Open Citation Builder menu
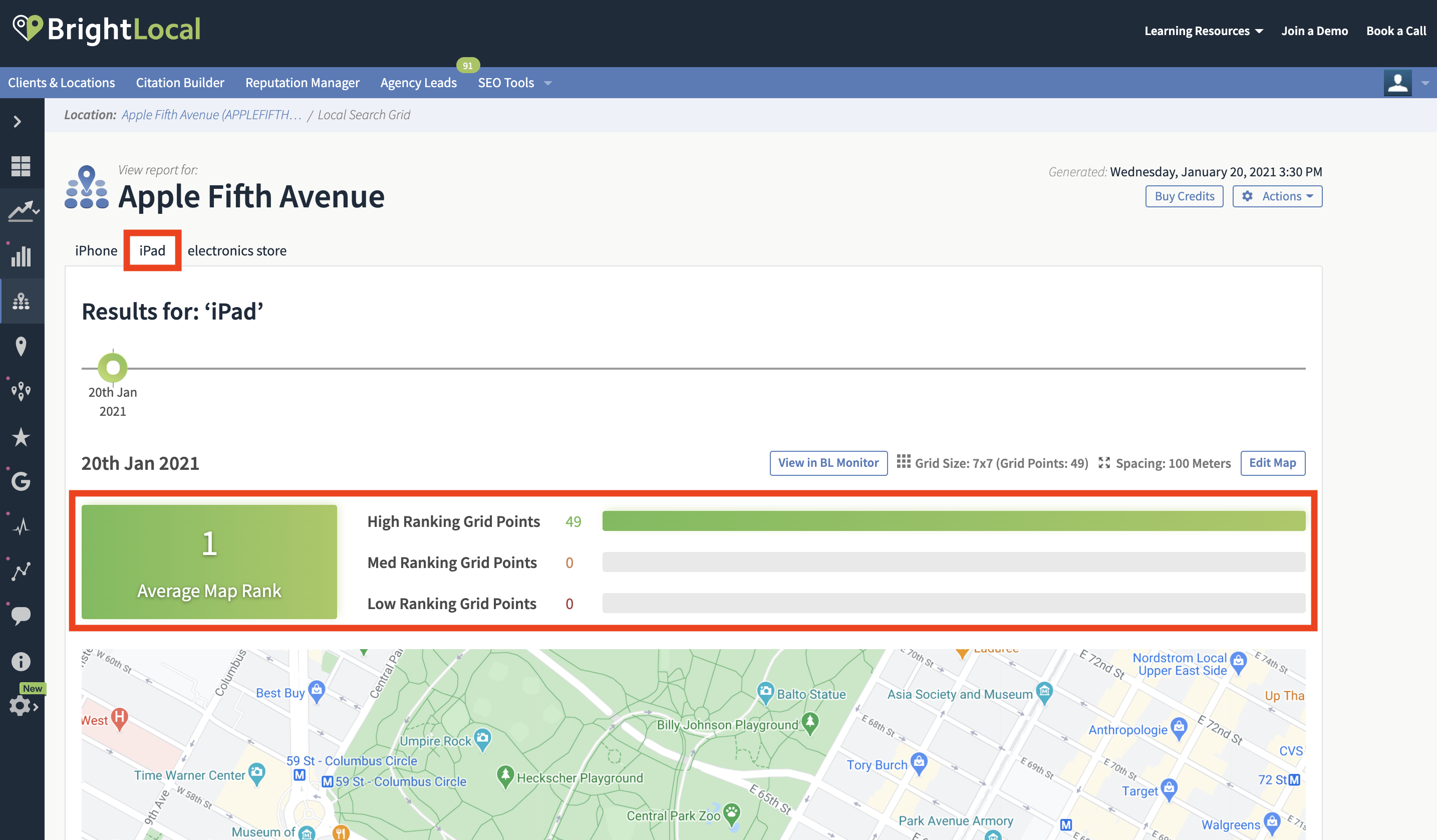The height and width of the screenshot is (840, 1437). click(x=180, y=83)
